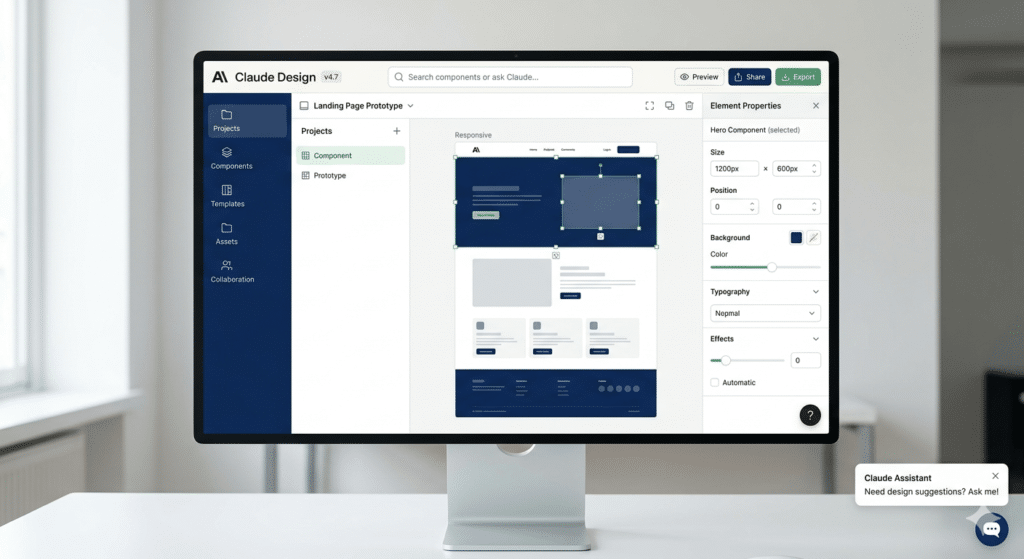Image resolution: width=1024 pixels, height=559 pixels.
Task: Open the Claude Assistant chat bubble
Action: point(991,529)
